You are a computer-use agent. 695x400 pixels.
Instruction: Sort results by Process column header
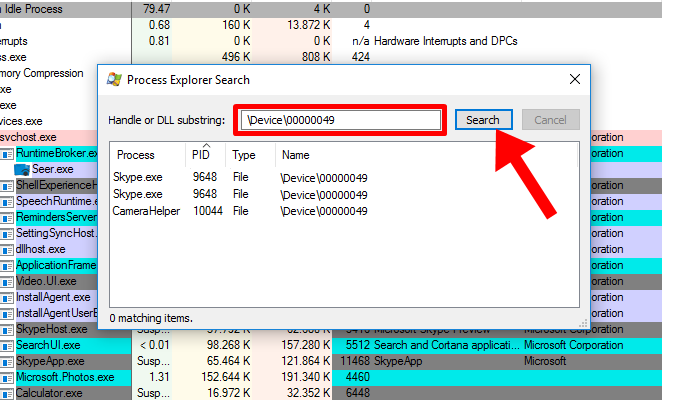pyautogui.click(x=135, y=155)
